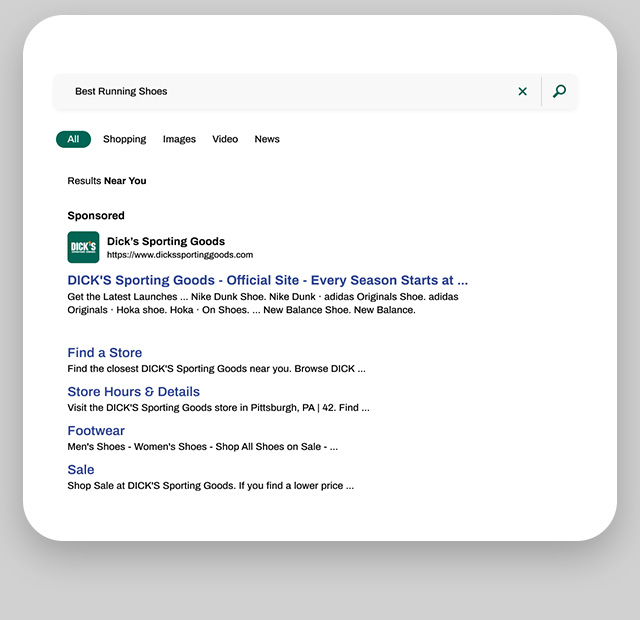Screen dimensions: 640x620
Task: Clear the search box with the X icon
Action: click(x=522, y=91)
